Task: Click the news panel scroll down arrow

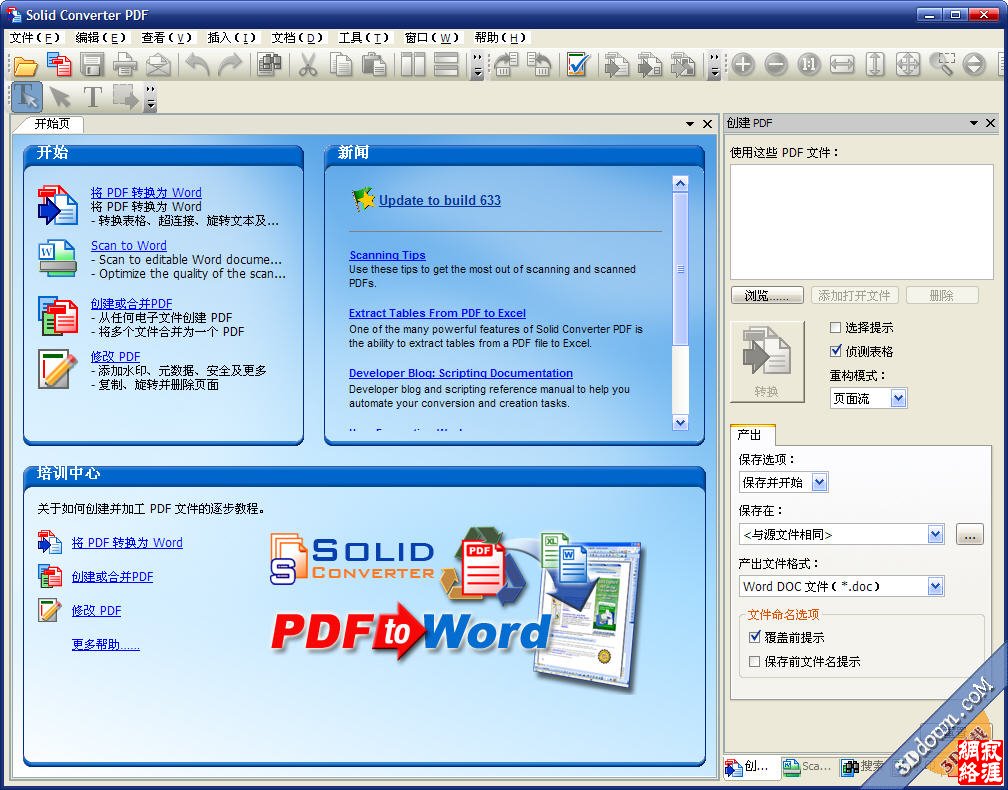Action: [680, 422]
